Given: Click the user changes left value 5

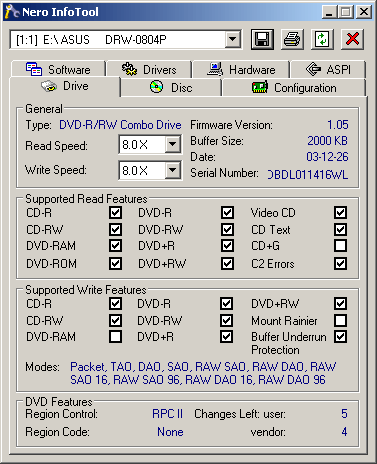Looking at the screenshot, I should (344, 414).
